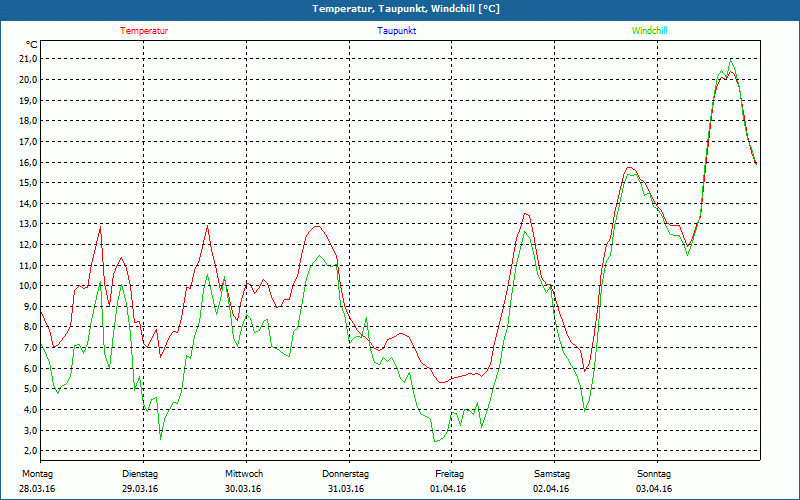Click the Donnerstag day label
The height and width of the screenshot is (500, 800).
(x=345, y=474)
